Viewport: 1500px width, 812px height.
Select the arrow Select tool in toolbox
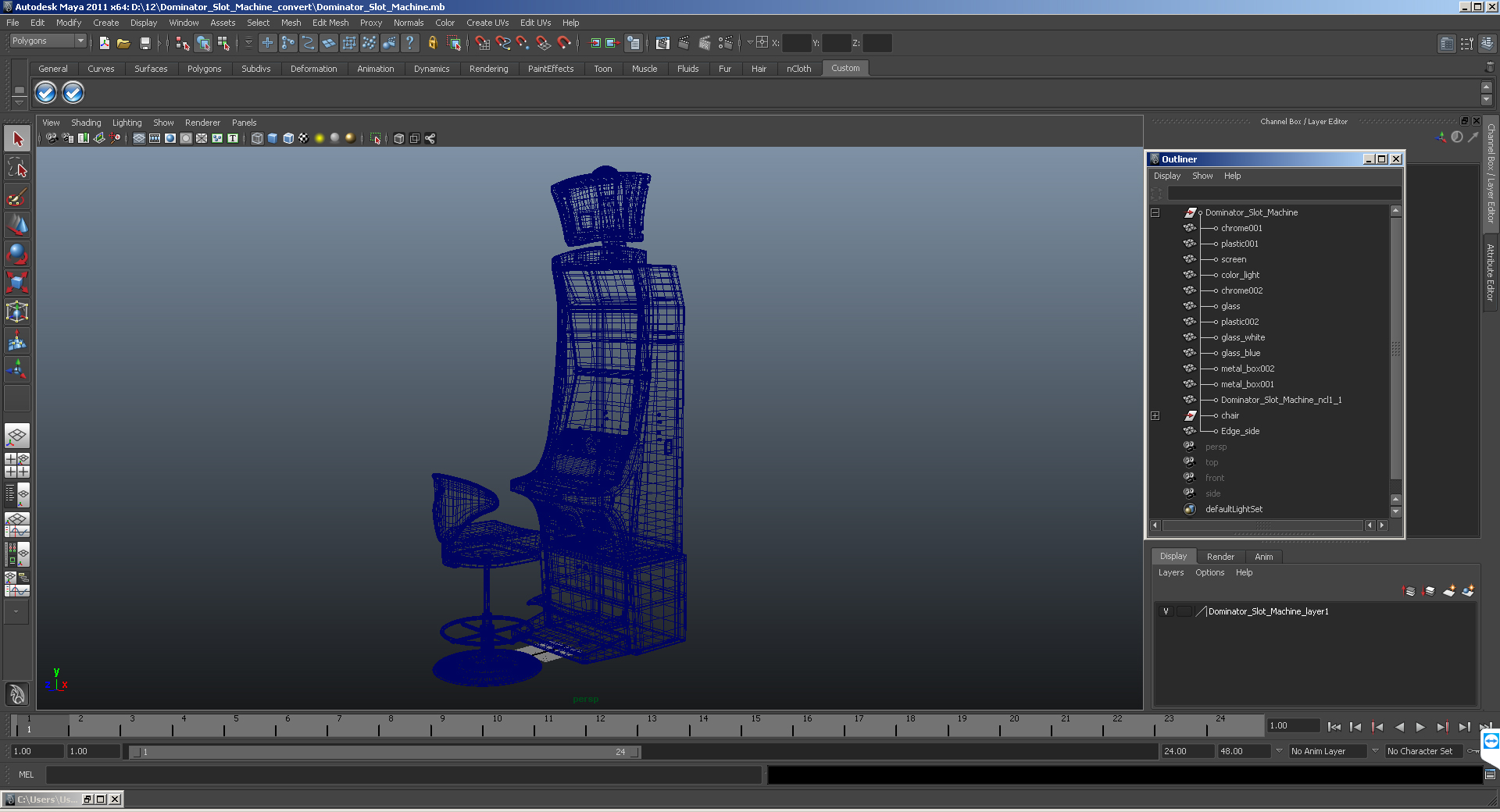pyautogui.click(x=17, y=139)
